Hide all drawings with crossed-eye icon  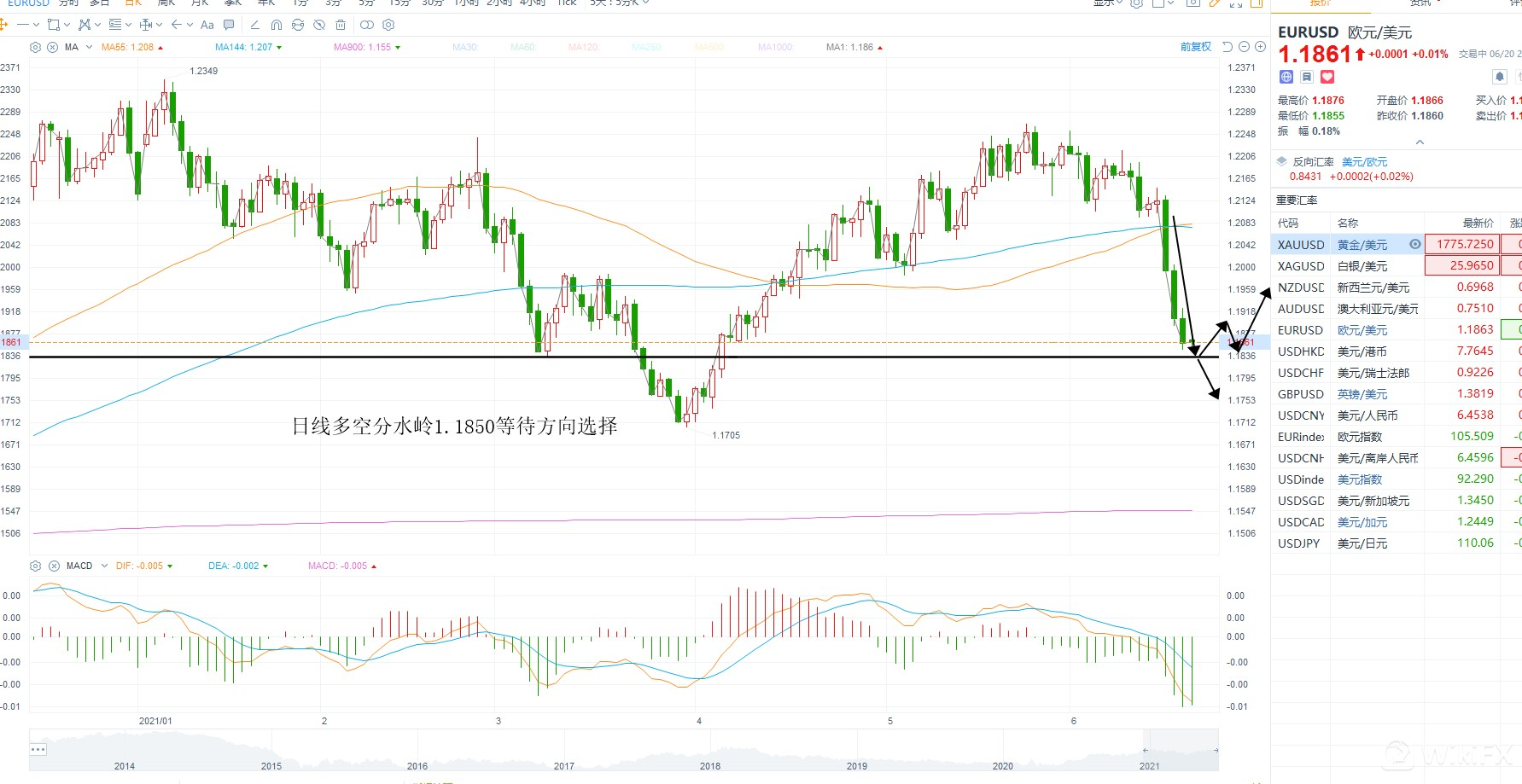click(x=318, y=25)
